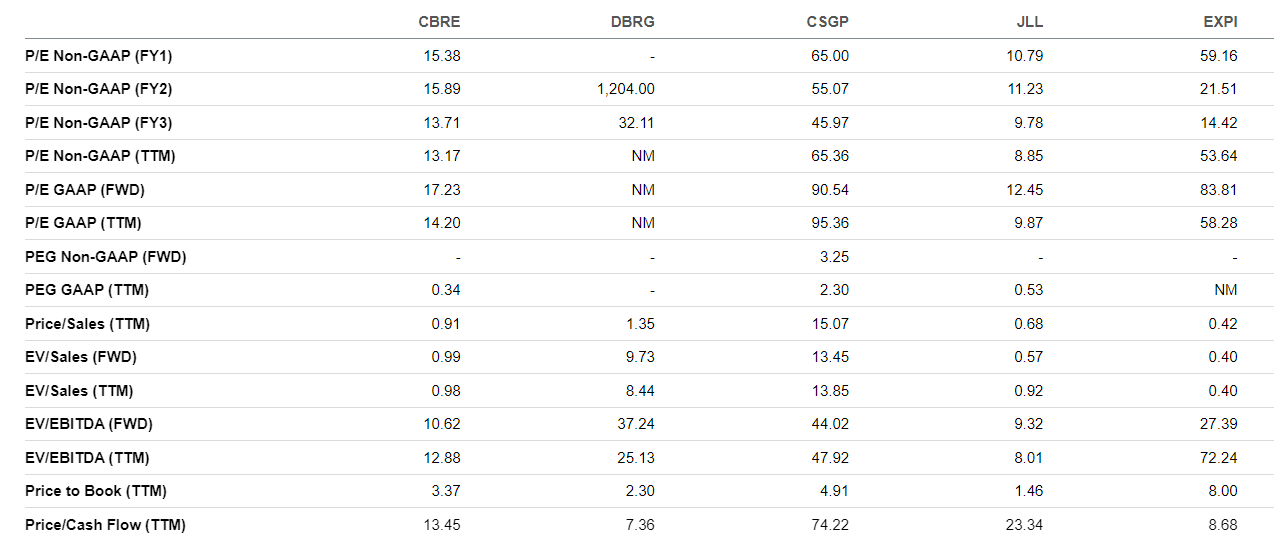Click the Price to Book (TTM) label
Image resolution: width=1274 pixels, height=558 pixels.
tap(96, 491)
